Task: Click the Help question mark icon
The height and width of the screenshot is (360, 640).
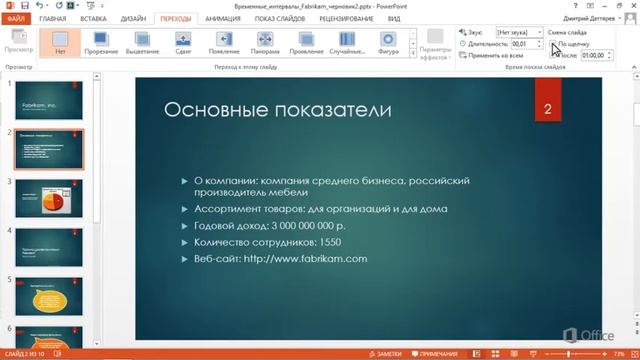Action: (576, 6)
